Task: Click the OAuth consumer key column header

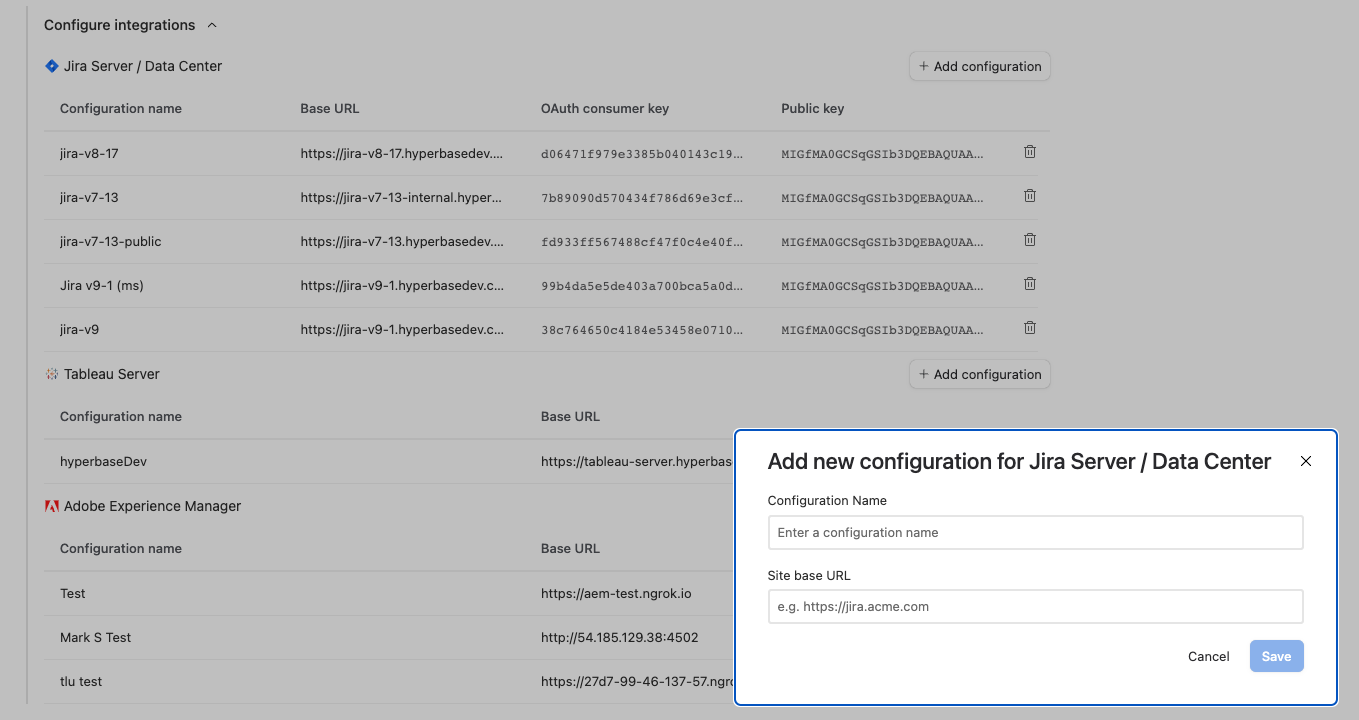Action: 605,108
